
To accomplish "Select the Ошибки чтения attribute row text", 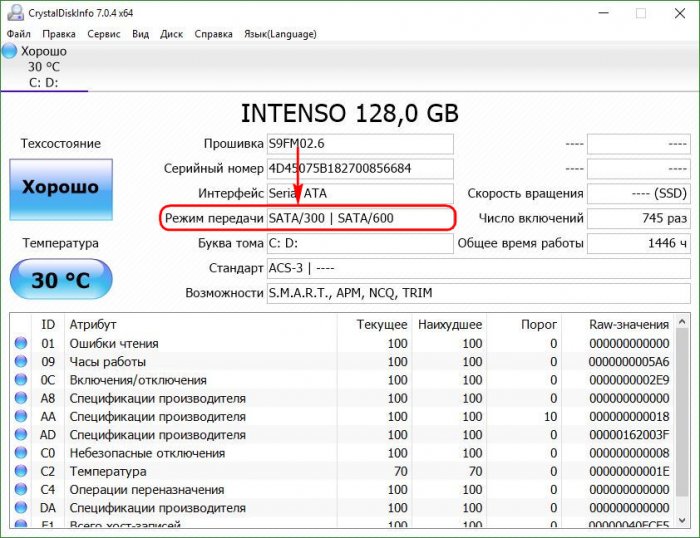I will (114, 343).
